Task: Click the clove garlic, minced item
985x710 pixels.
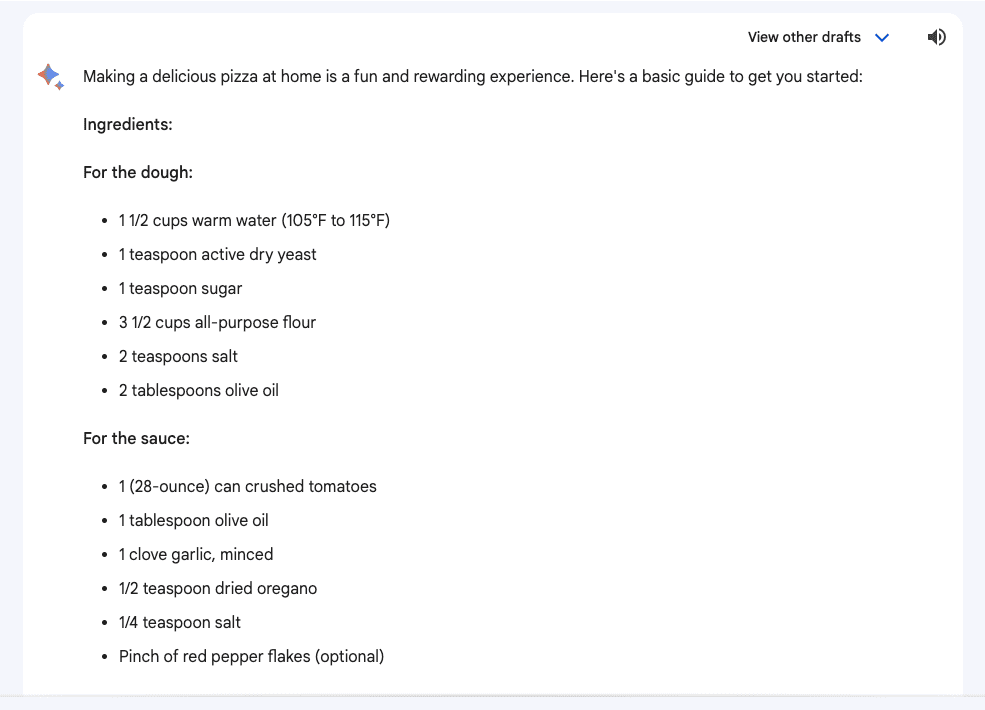Action: coord(196,554)
